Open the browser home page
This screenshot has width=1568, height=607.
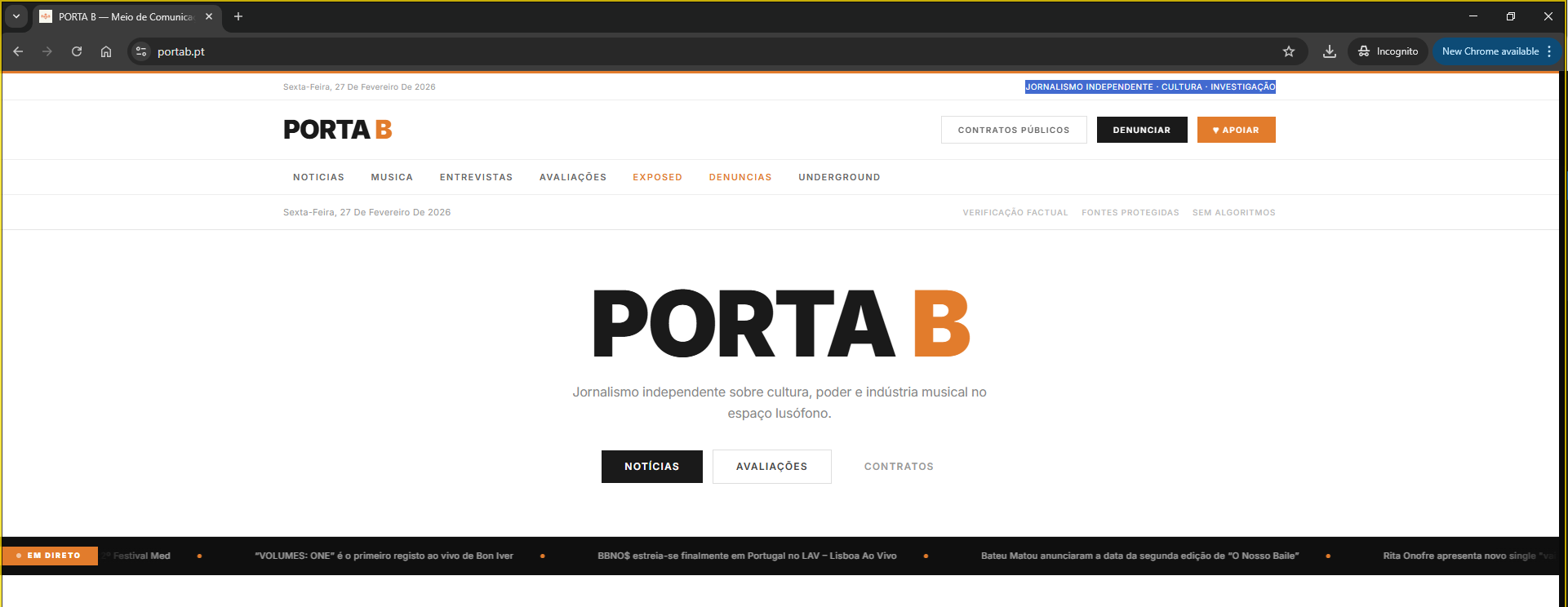pyautogui.click(x=106, y=51)
